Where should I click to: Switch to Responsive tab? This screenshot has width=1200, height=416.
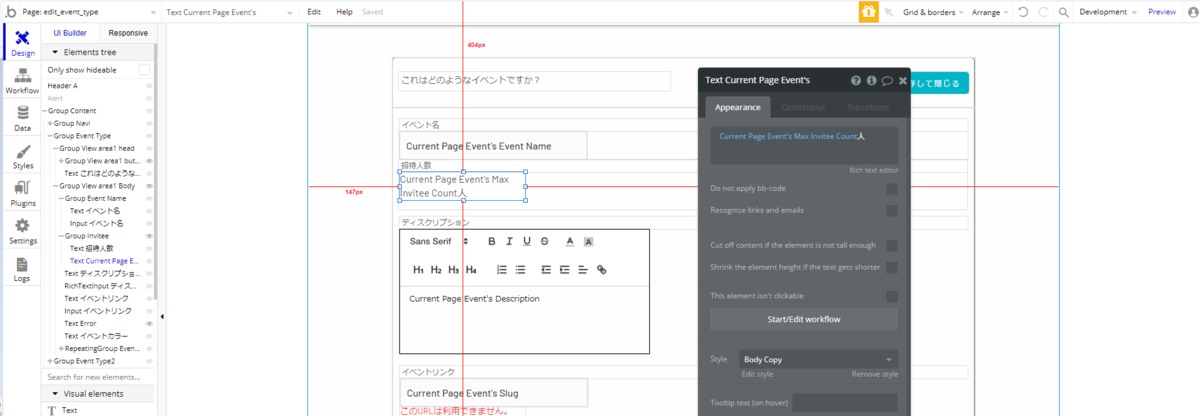click(128, 33)
